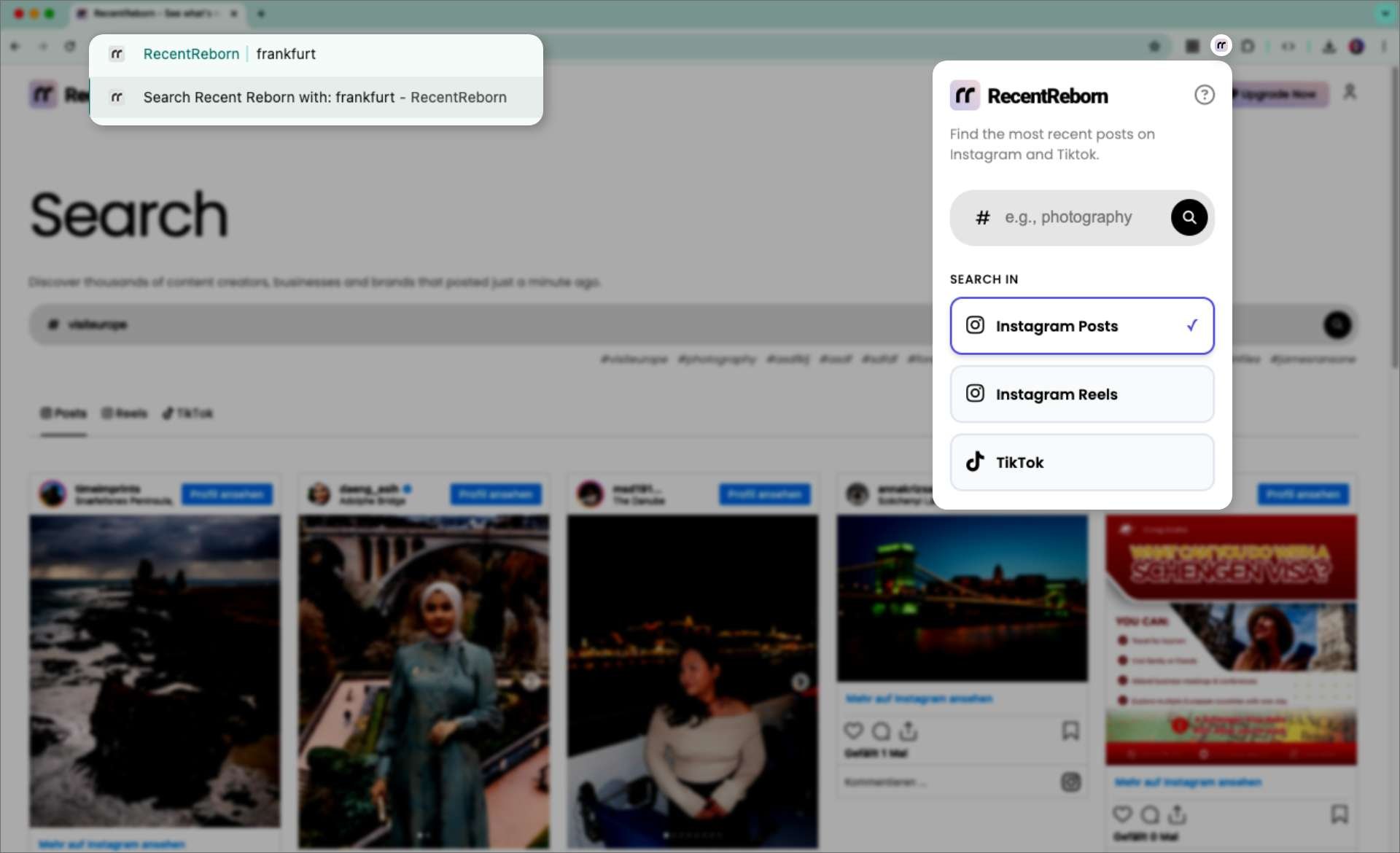Switch to the Reels tab on page
The width and height of the screenshot is (1400, 853).
124,413
